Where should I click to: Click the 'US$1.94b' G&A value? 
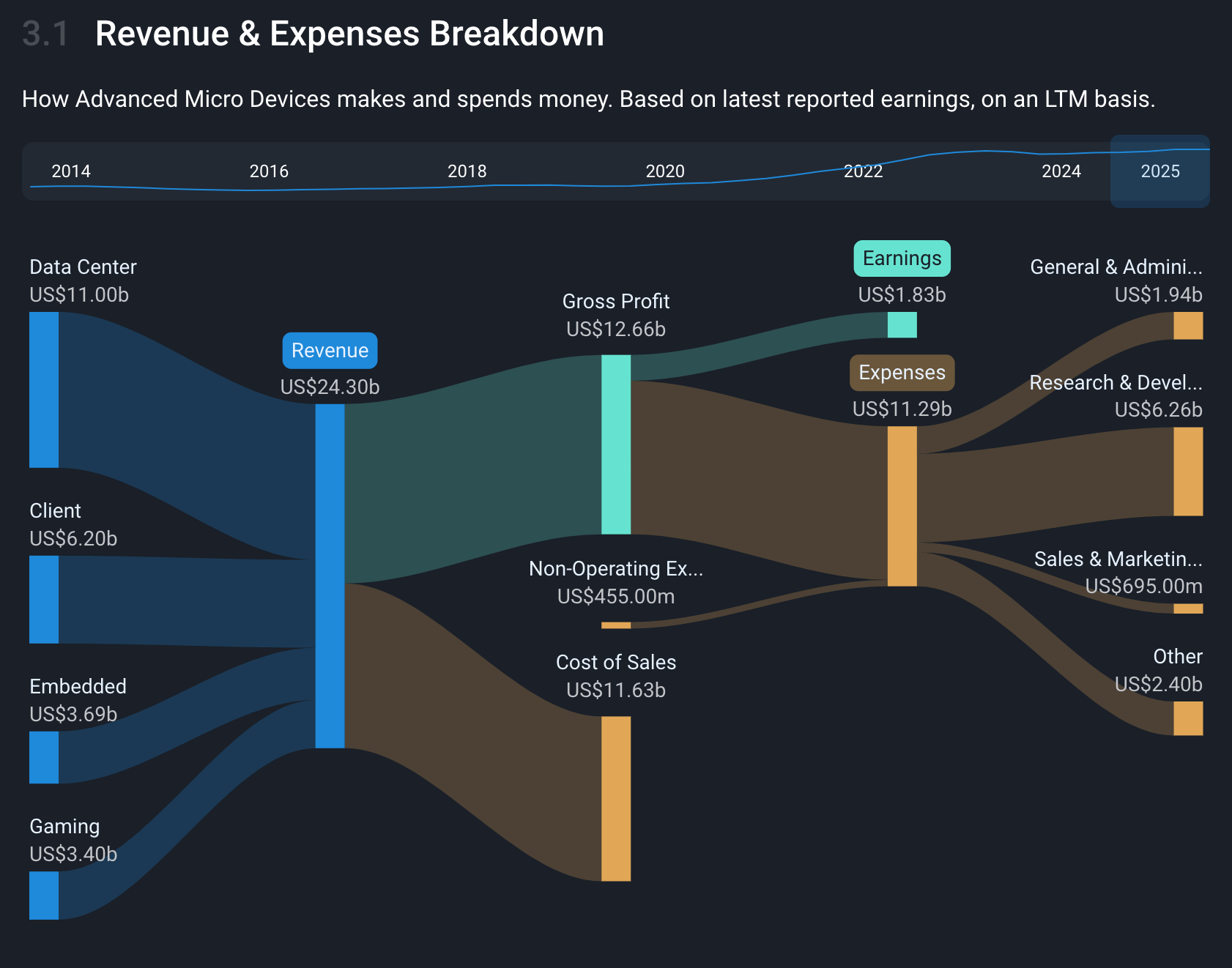pyautogui.click(x=1159, y=295)
